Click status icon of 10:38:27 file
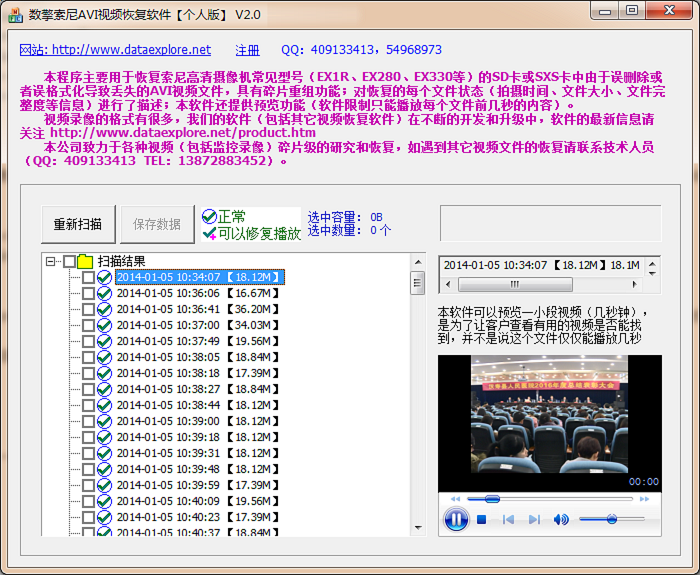The width and height of the screenshot is (700, 575). click(104, 389)
